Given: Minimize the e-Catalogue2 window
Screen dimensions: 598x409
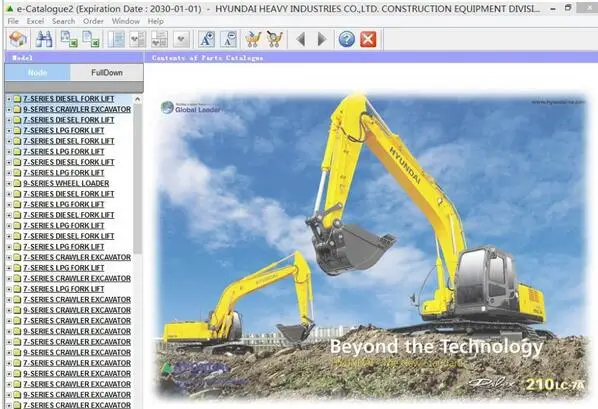Looking at the screenshot, I should 553,9.
